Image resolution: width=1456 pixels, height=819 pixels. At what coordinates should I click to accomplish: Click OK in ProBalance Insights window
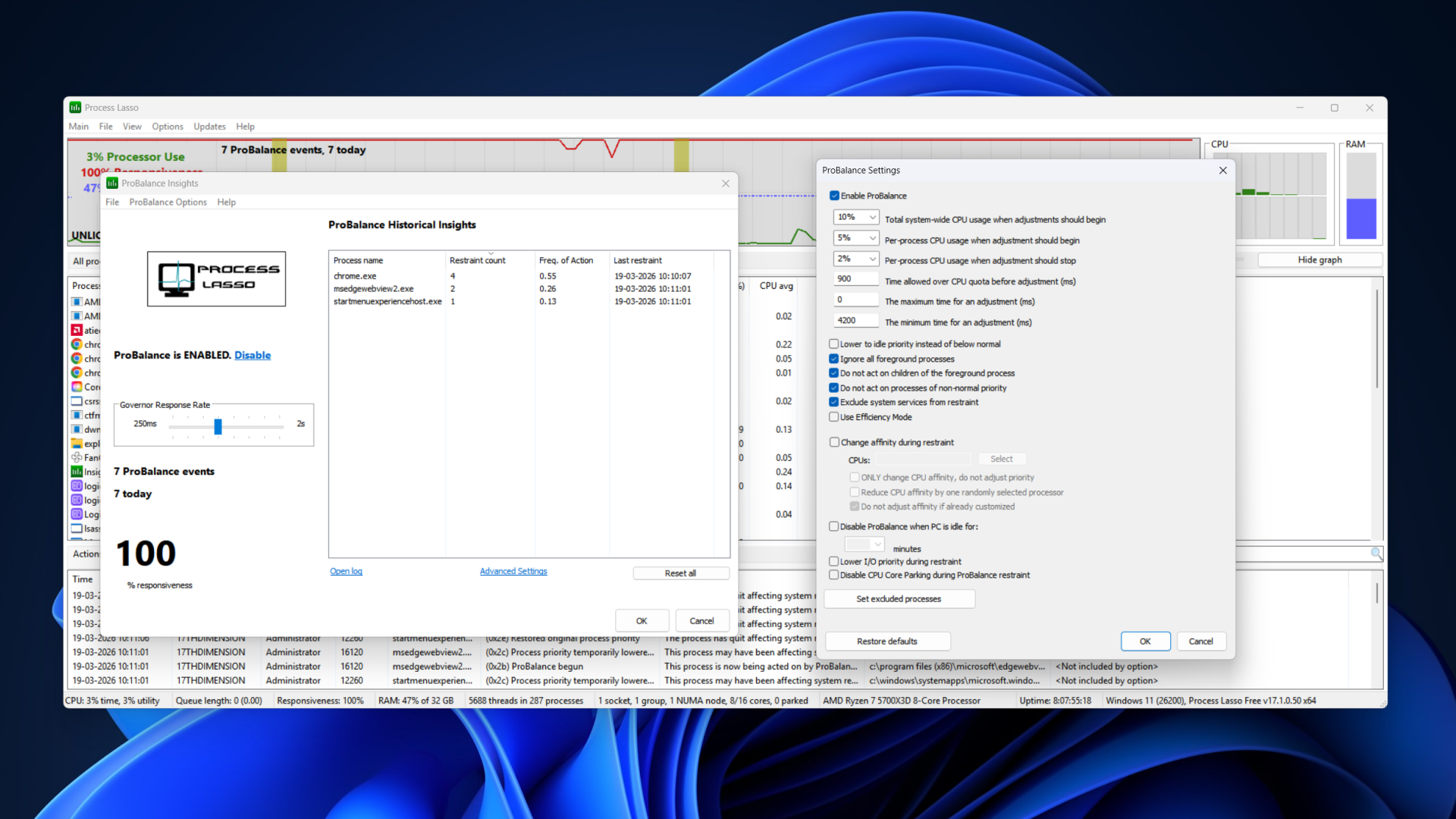coord(642,621)
